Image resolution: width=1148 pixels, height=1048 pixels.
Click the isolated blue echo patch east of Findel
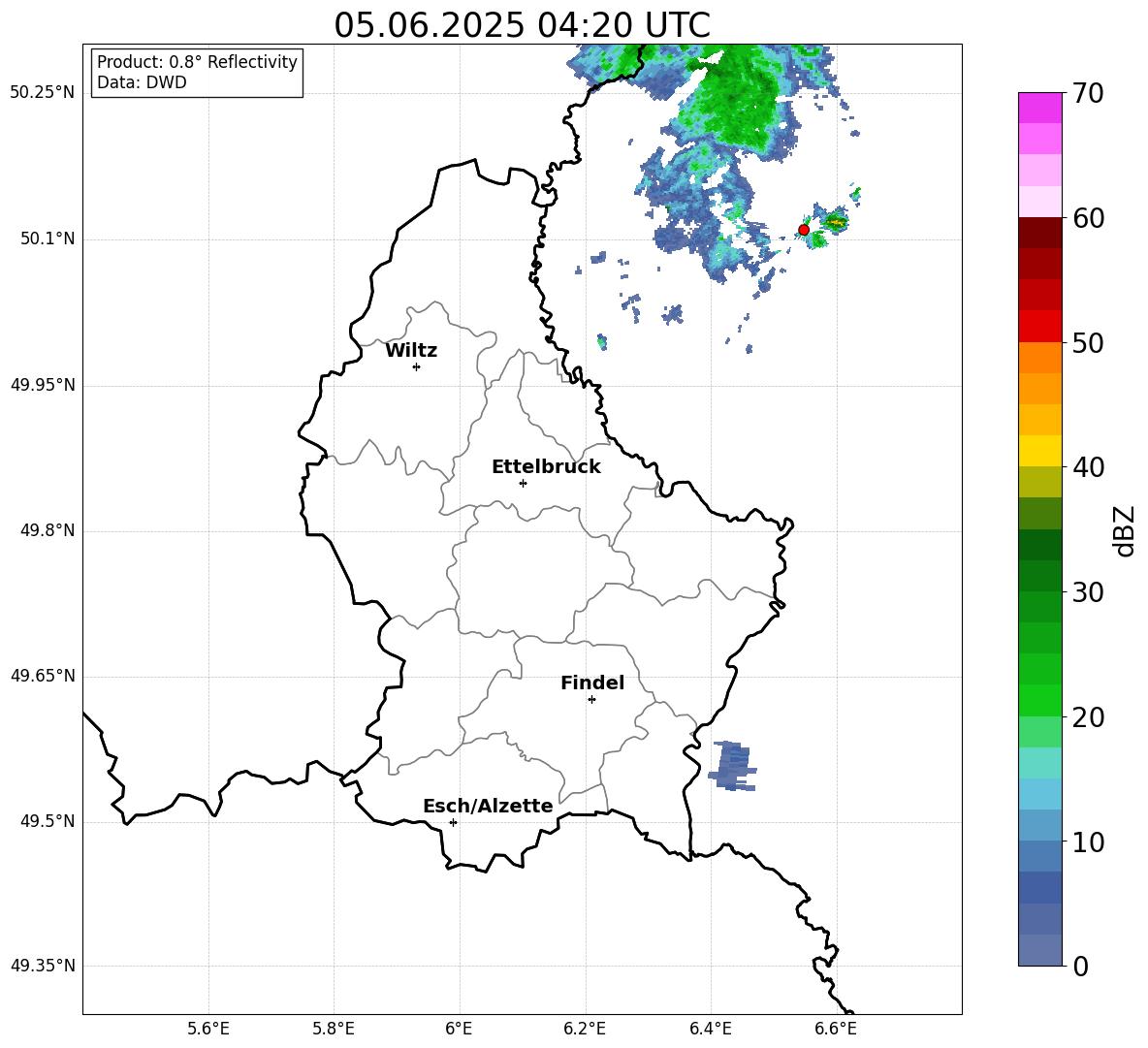[x=732, y=766]
